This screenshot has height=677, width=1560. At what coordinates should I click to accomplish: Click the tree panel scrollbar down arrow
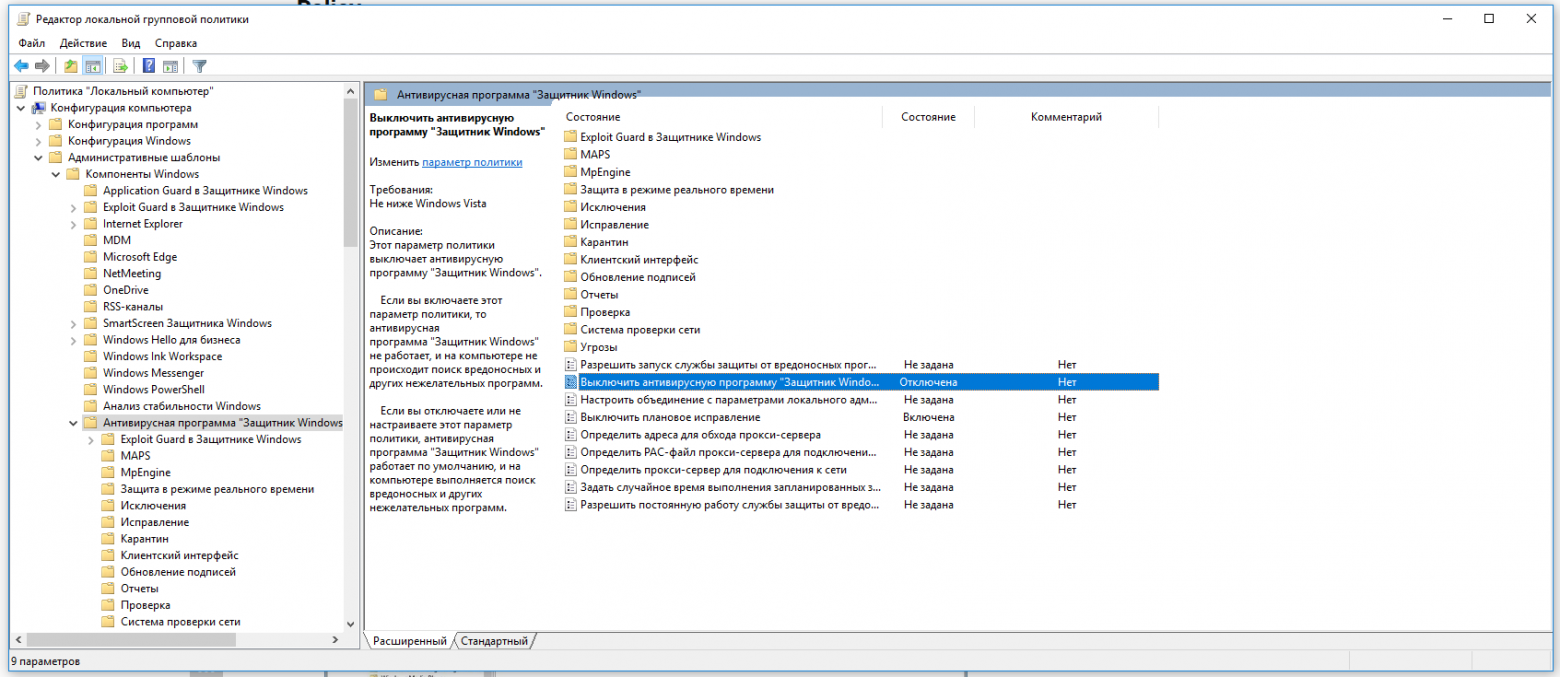point(350,626)
